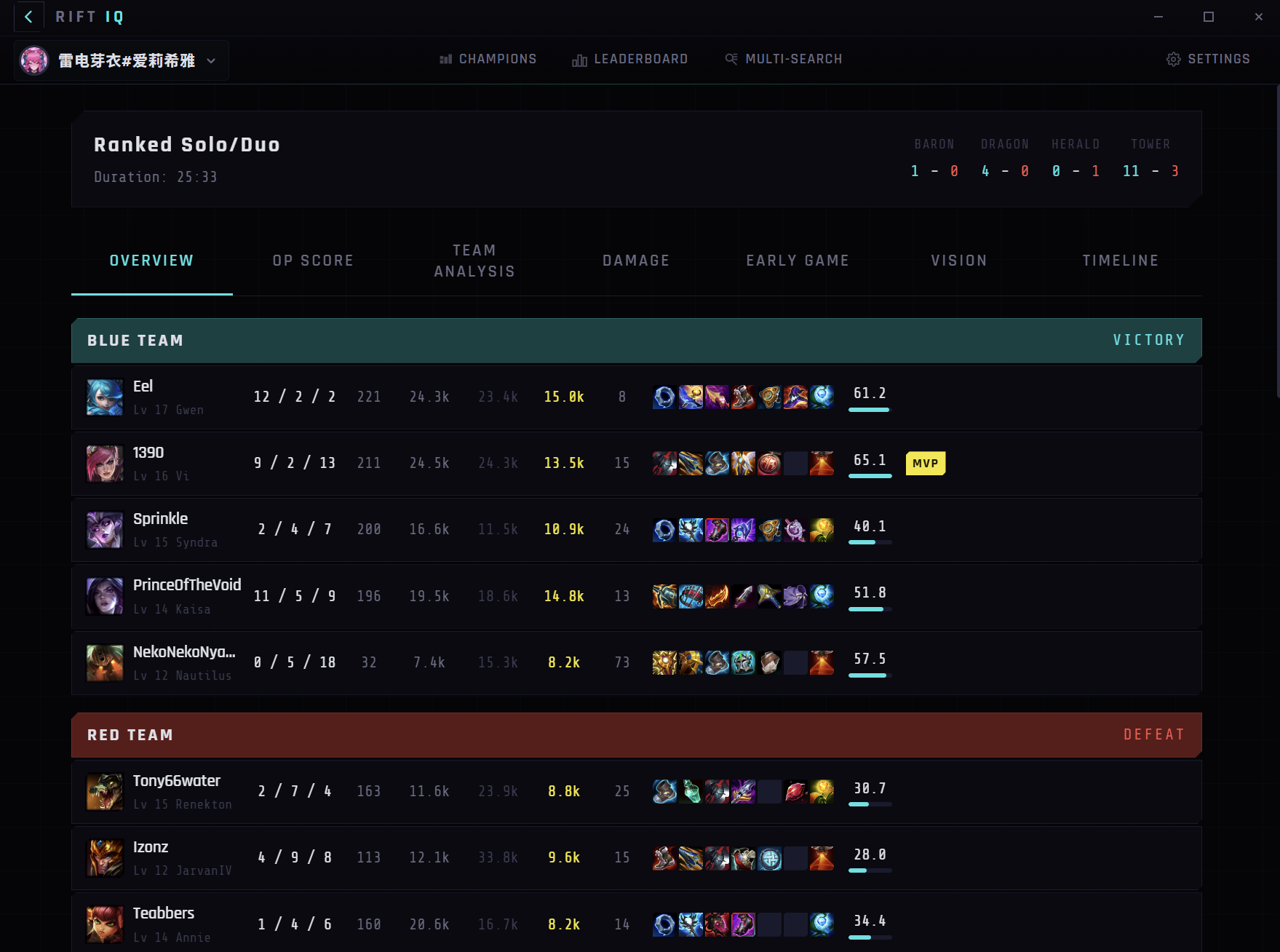Click the MVP badge next to 1390
Viewport: 1280px width, 952px height.
click(x=925, y=464)
